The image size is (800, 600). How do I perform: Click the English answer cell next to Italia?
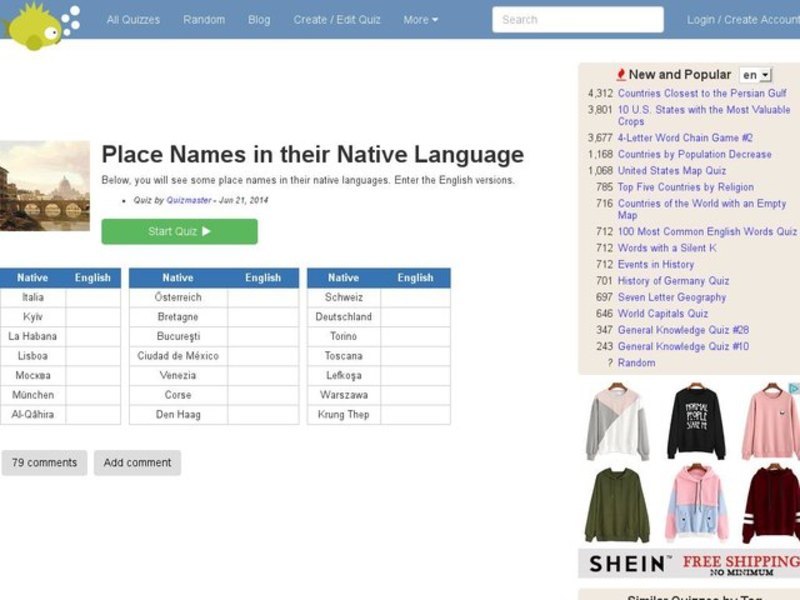coord(92,298)
